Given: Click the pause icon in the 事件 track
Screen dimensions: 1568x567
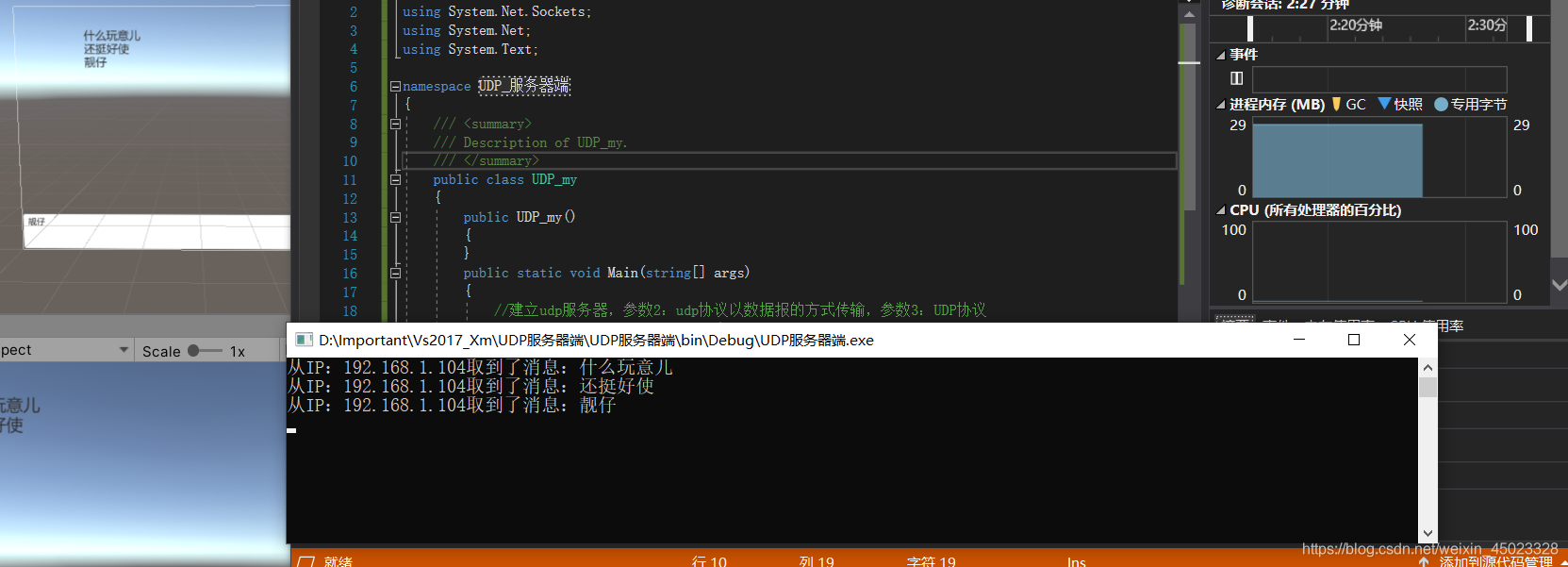Looking at the screenshot, I should coord(1237,78).
